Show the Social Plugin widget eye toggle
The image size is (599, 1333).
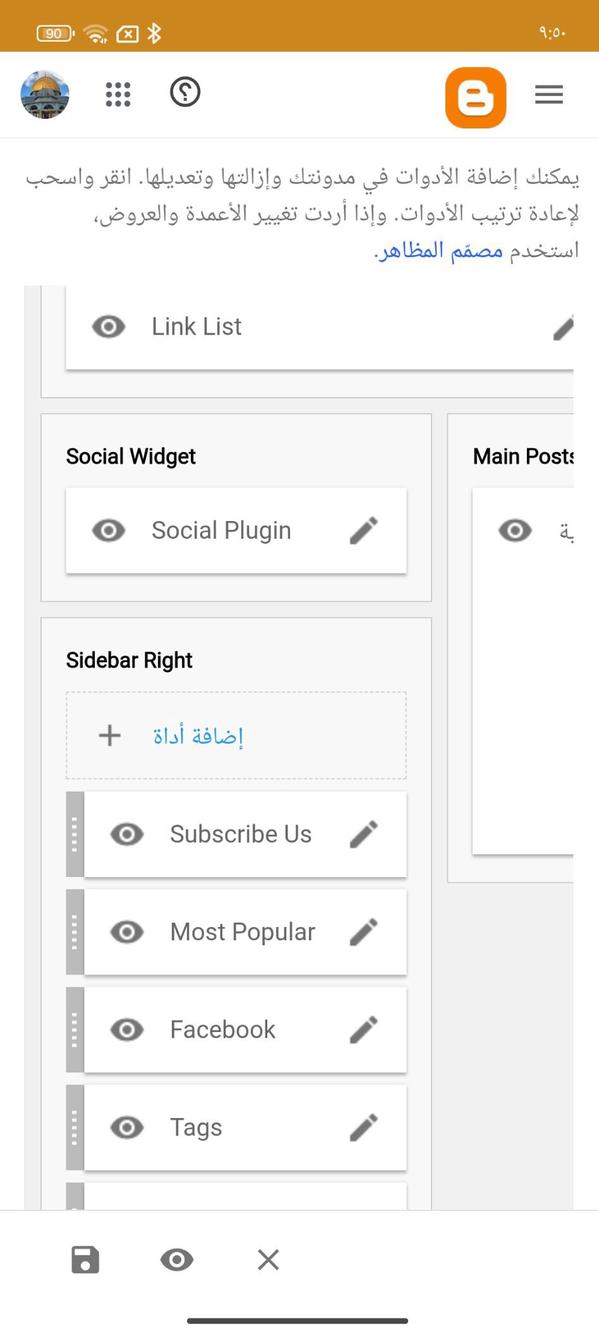pyautogui.click(x=108, y=530)
